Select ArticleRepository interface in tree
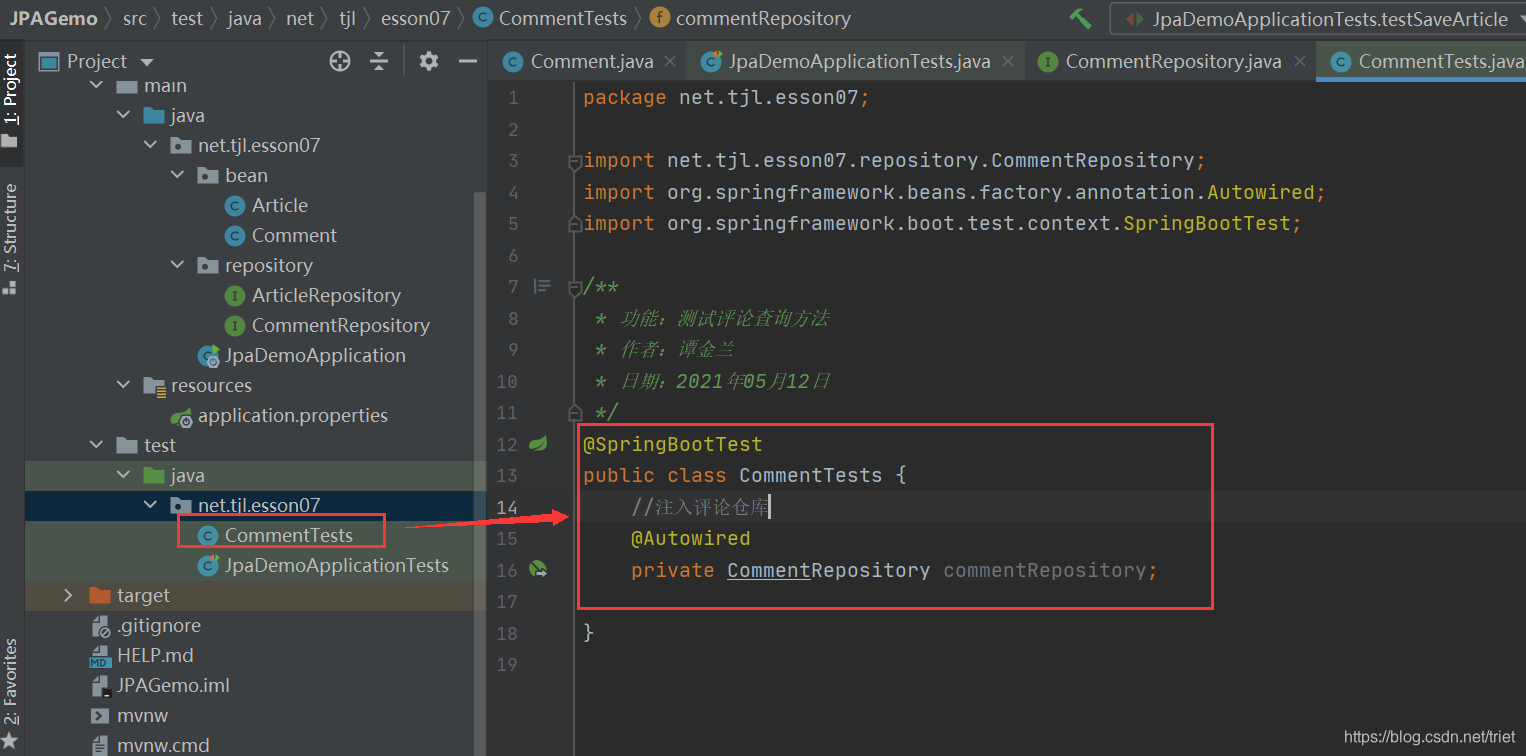This screenshot has height=756, width=1526. [326, 295]
